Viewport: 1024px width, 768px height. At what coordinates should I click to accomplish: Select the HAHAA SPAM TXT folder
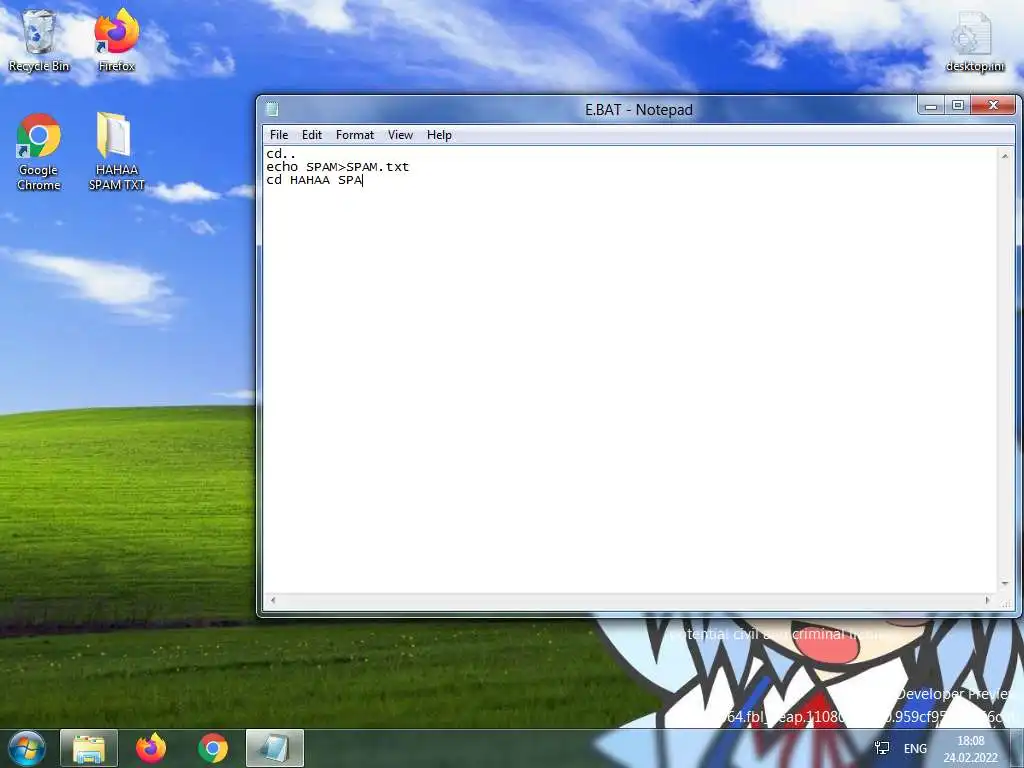point(116,152)
